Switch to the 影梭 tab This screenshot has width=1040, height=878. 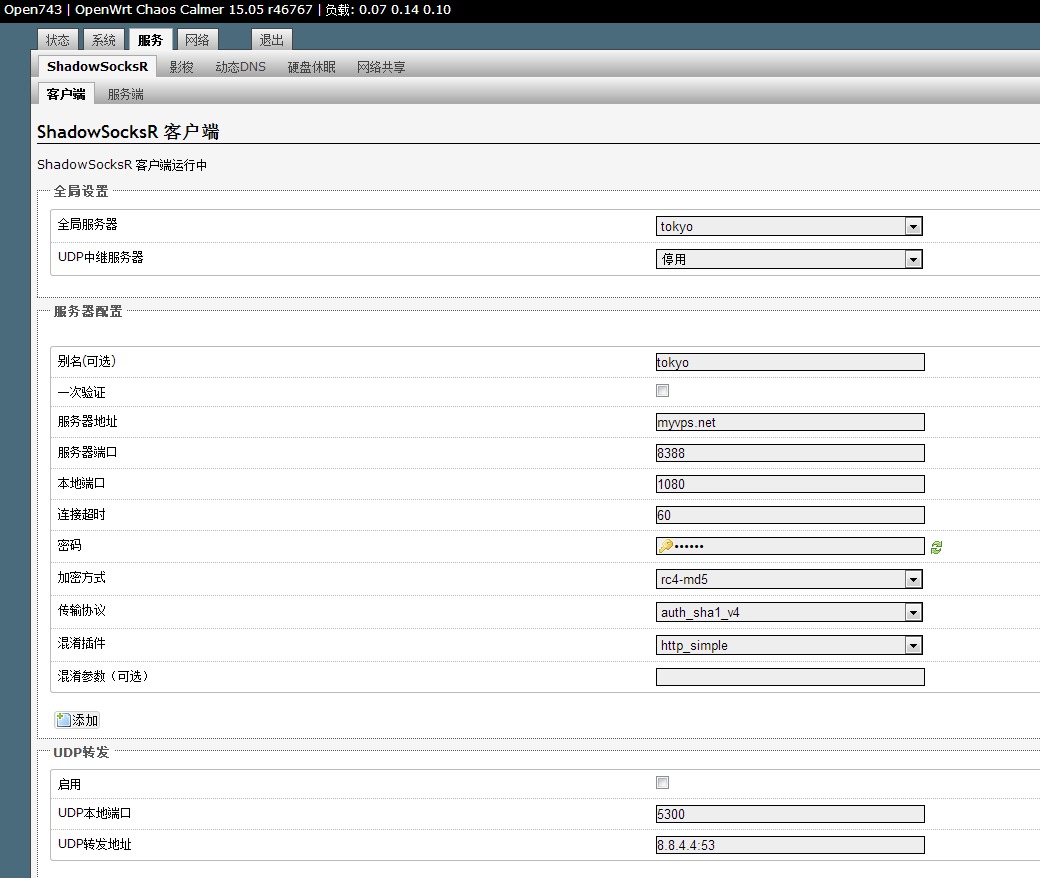(x=181, y=67)
